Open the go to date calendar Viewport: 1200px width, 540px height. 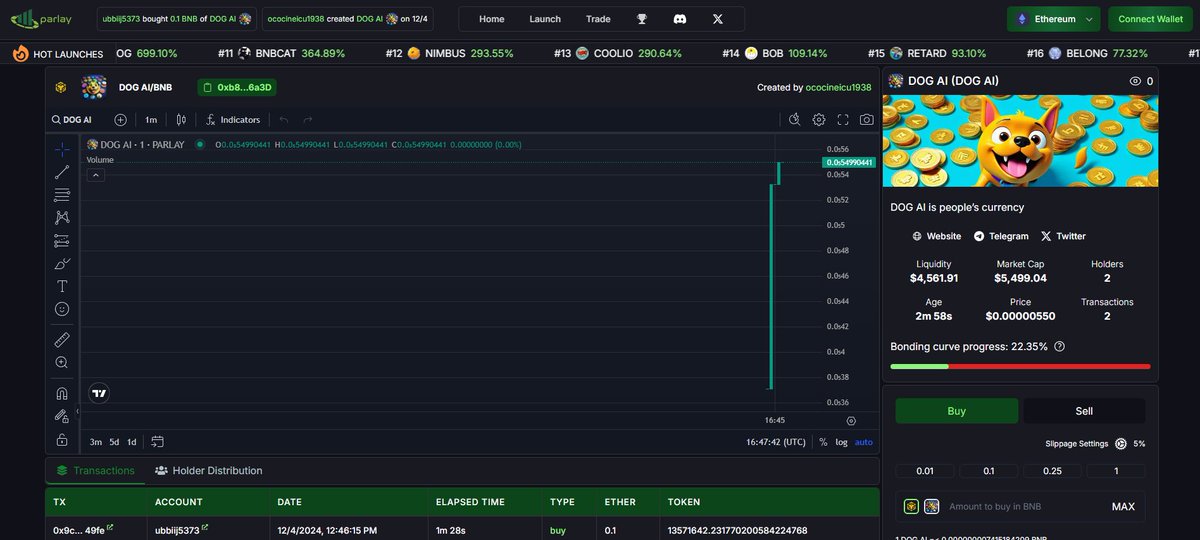click(x=157, y=442)
